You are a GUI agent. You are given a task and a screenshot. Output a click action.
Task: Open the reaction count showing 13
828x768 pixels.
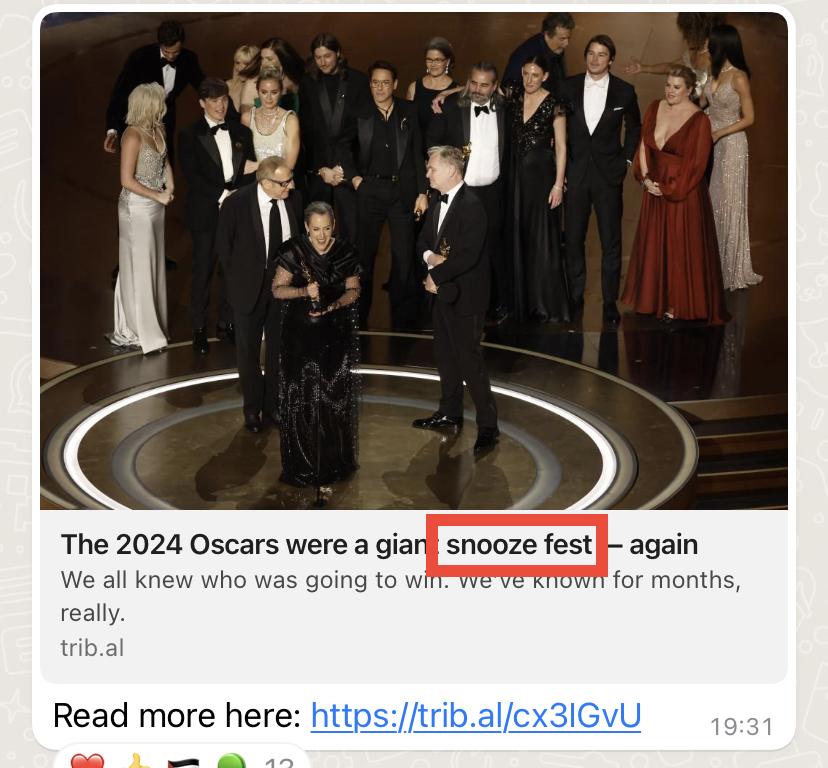pos(279,763)
